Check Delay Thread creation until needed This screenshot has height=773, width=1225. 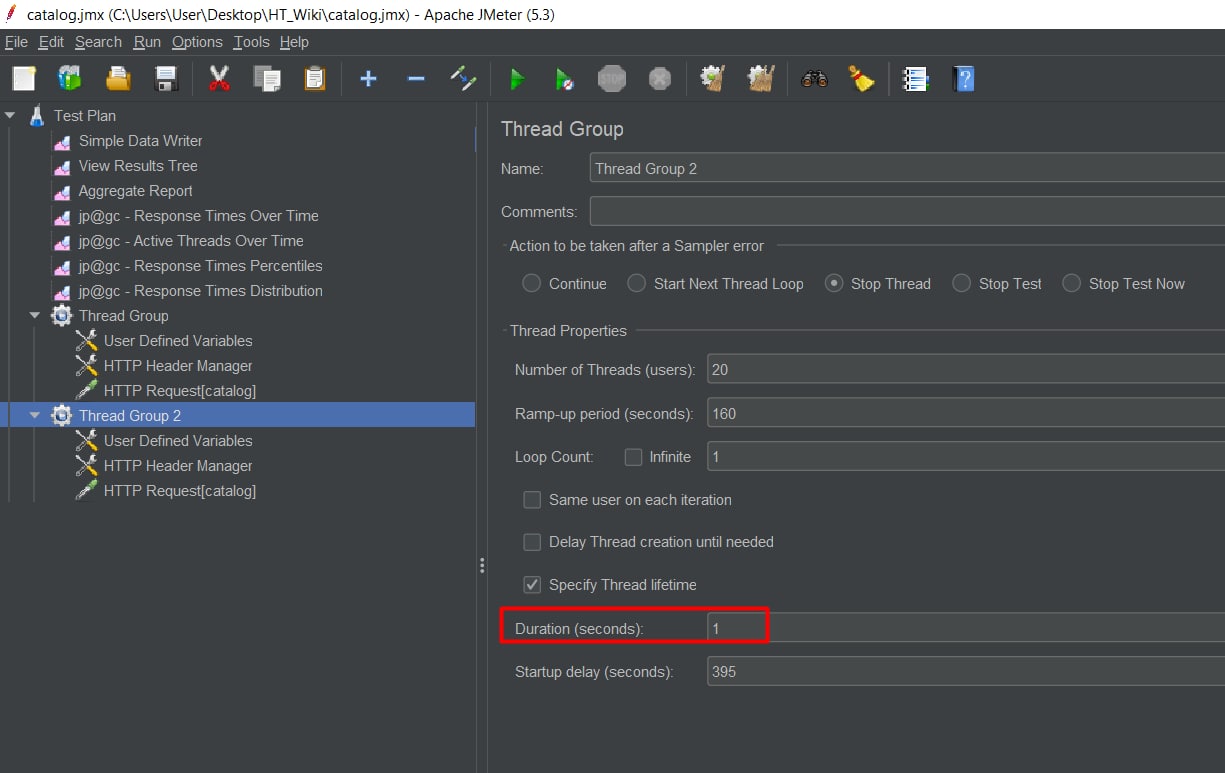[532, 542]
